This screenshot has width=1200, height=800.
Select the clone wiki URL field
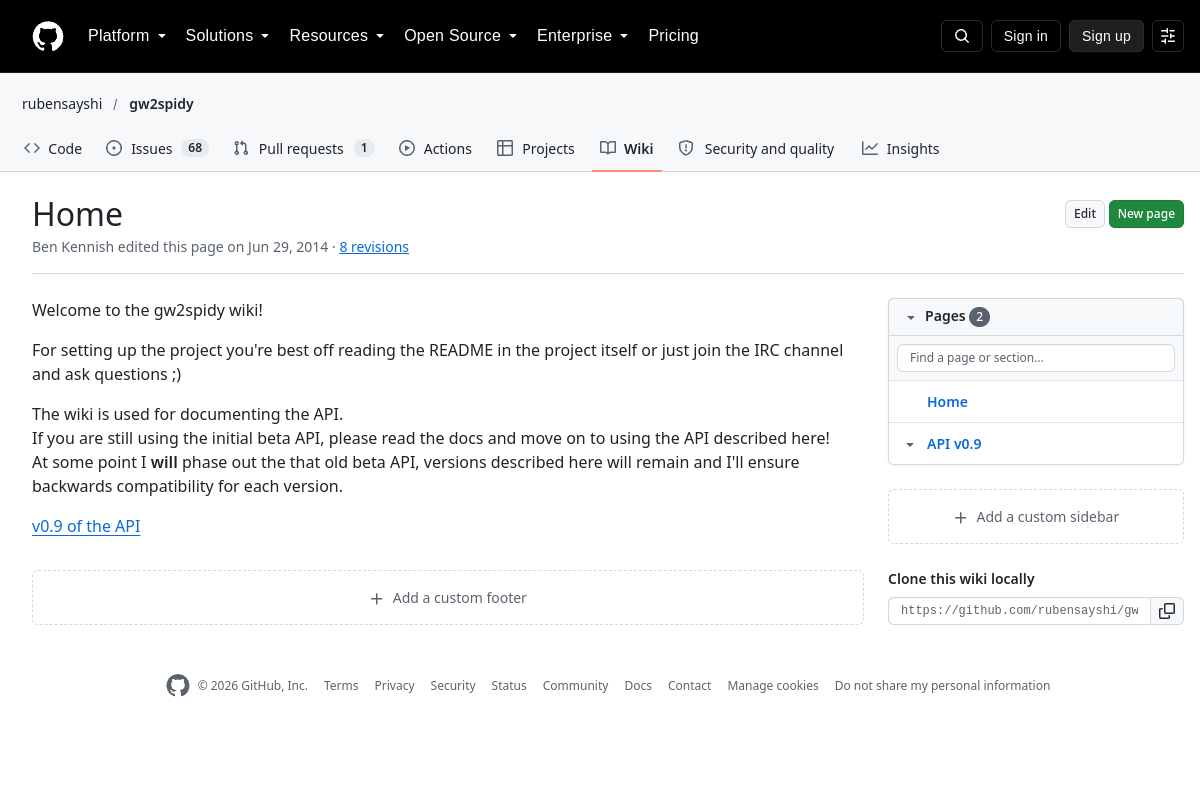1019,611
